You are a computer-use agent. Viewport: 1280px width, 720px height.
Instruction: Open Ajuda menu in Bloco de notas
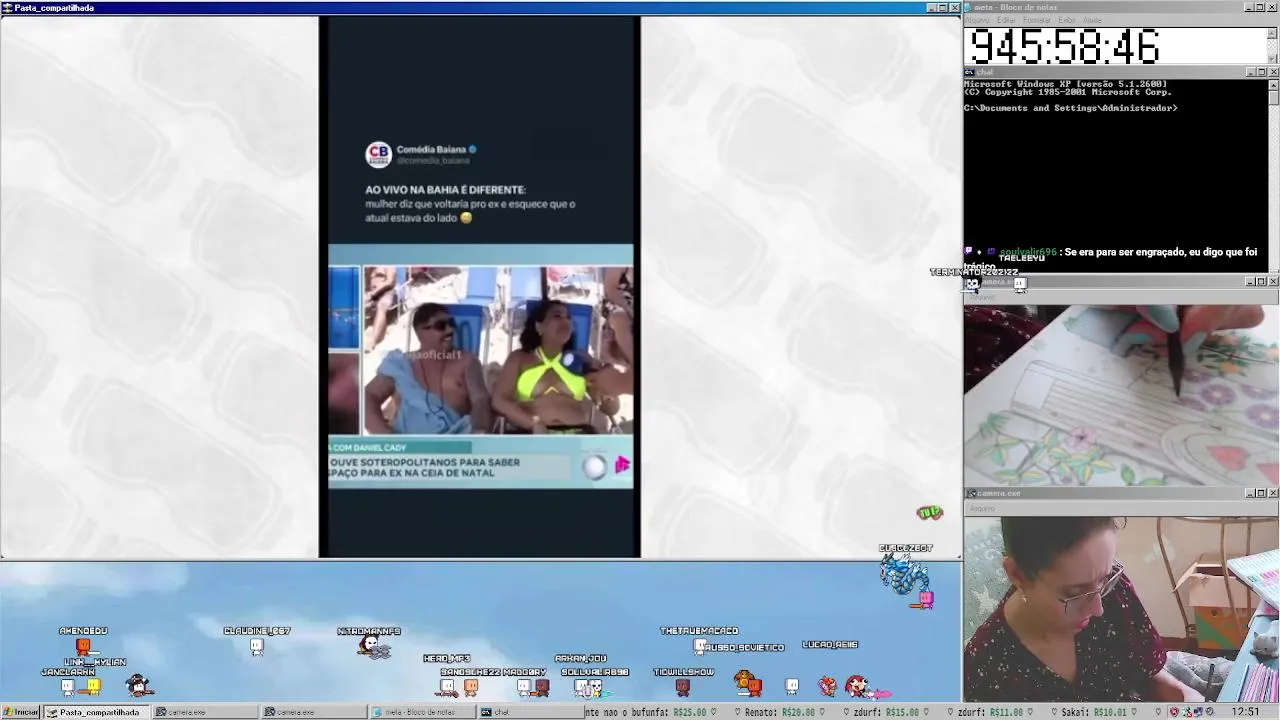(1092, 20)
